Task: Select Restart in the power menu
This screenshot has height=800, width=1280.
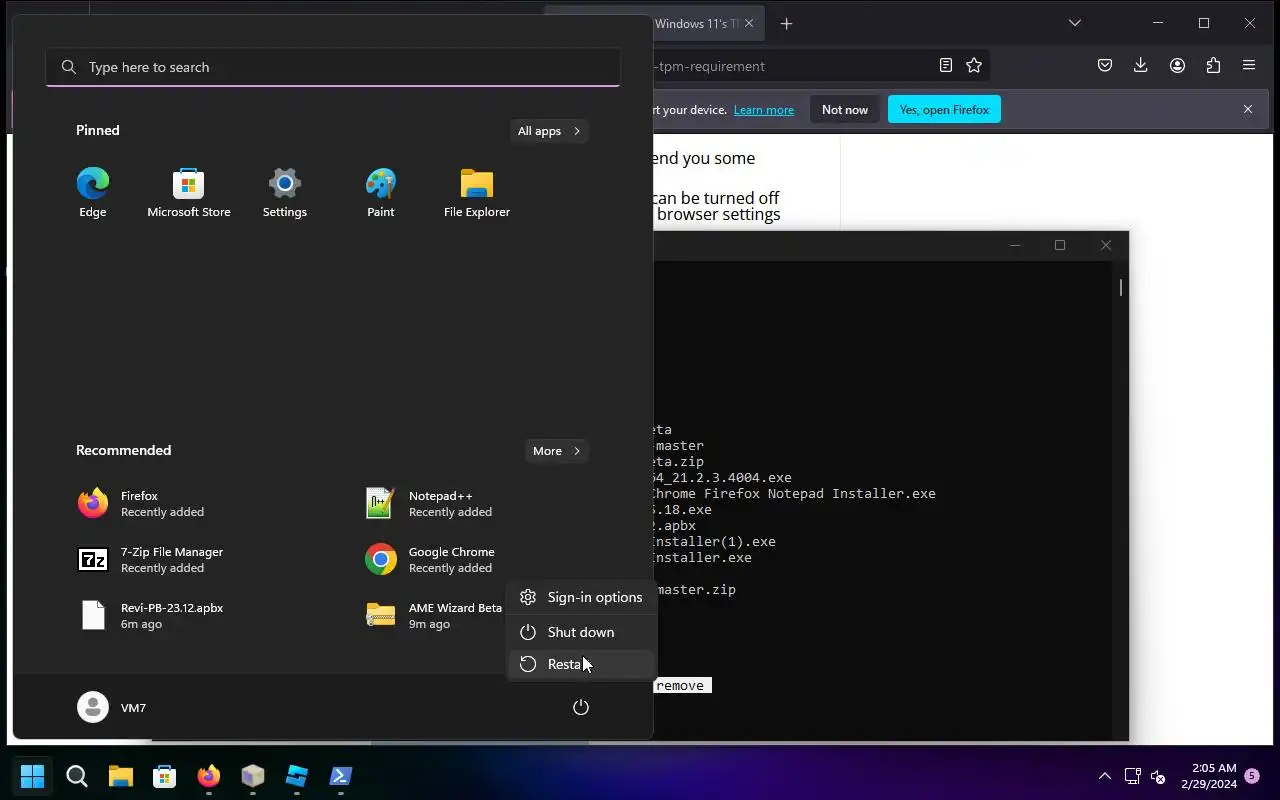Action: point(581,664)
